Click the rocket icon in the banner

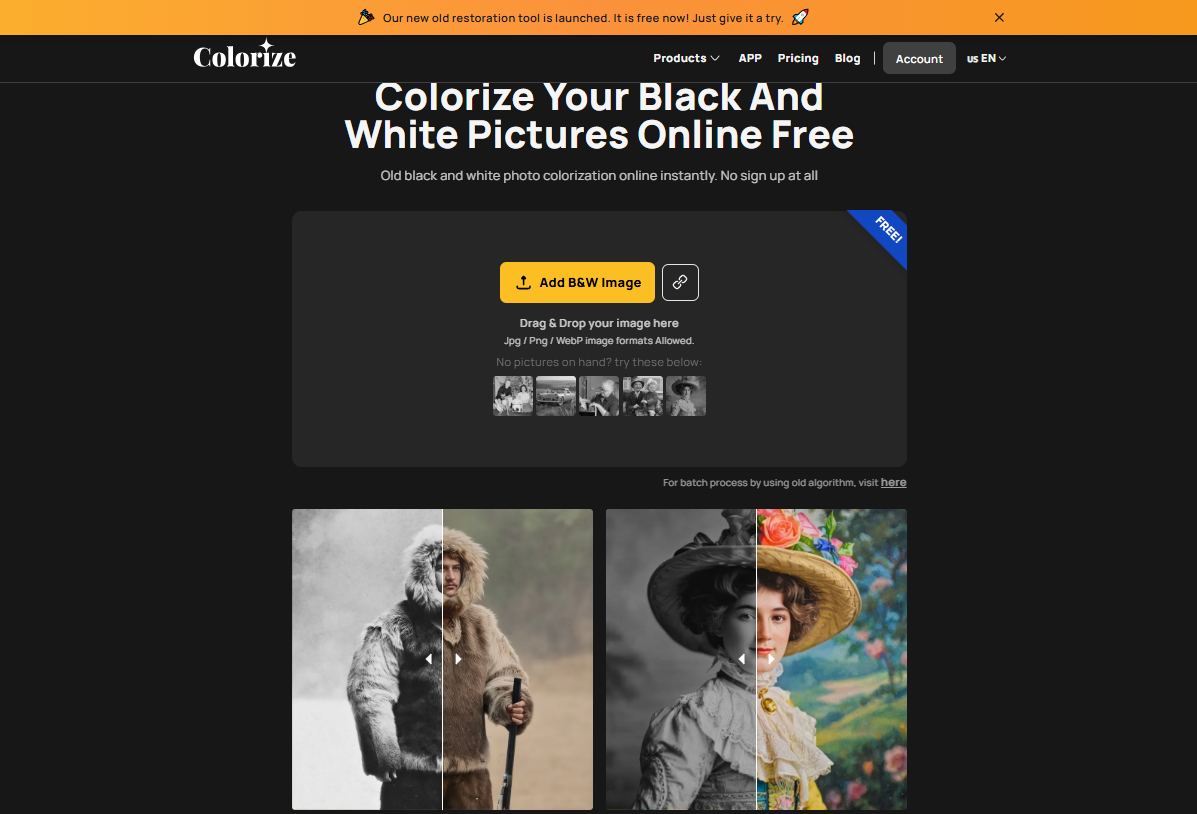coord(799,17)
